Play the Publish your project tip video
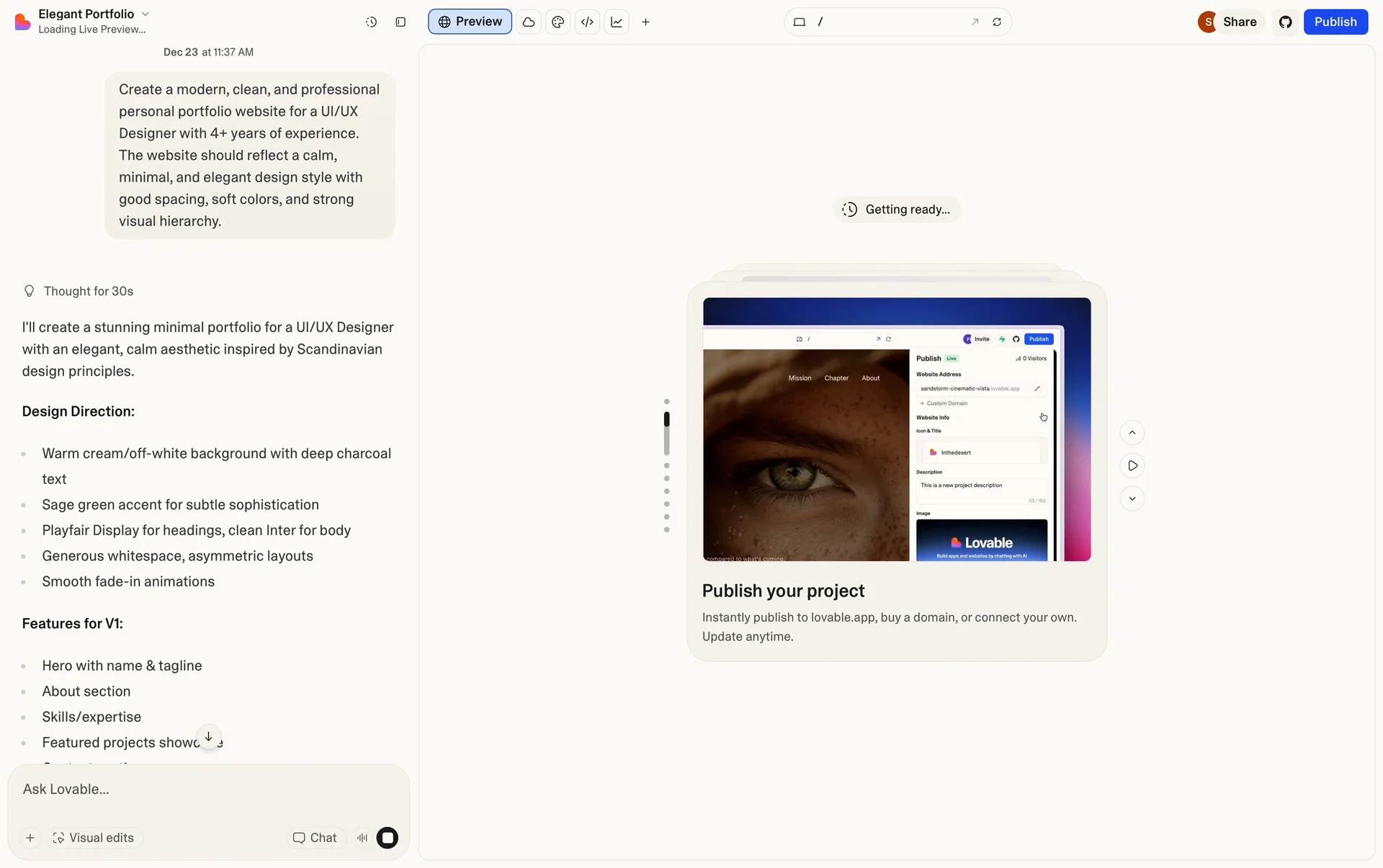Viewport: 1383px width, 868px height. click(x=1132, y=466)
